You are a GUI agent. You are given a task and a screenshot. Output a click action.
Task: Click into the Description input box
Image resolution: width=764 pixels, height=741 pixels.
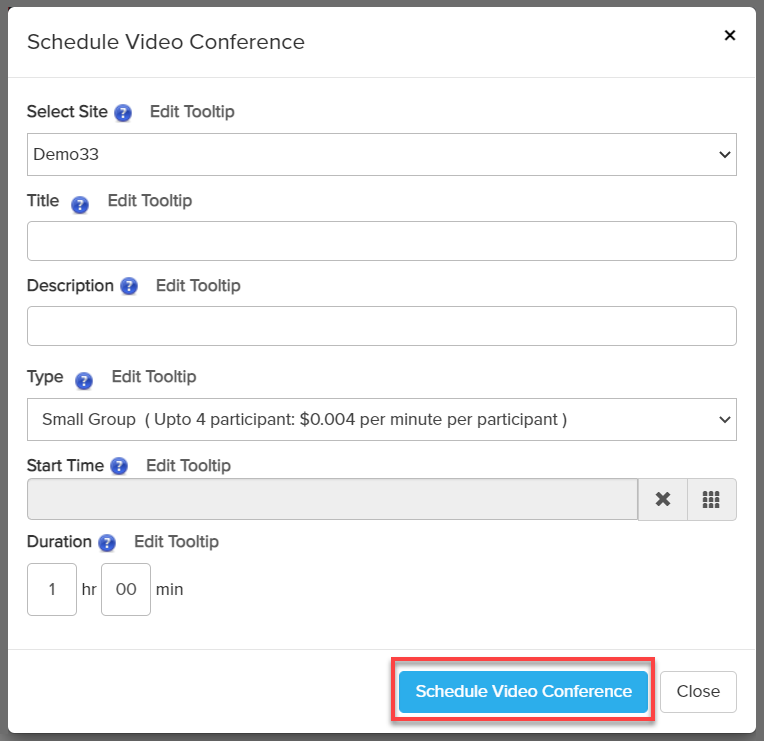(381, 326)
